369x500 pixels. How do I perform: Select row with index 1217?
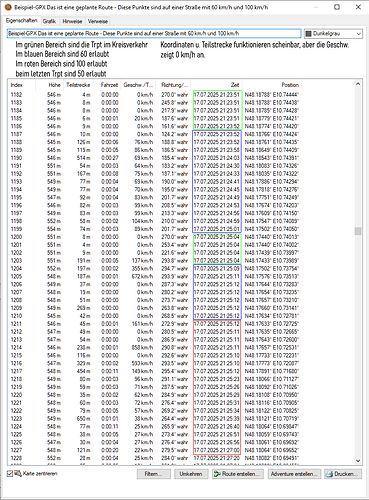click(155, 371)
